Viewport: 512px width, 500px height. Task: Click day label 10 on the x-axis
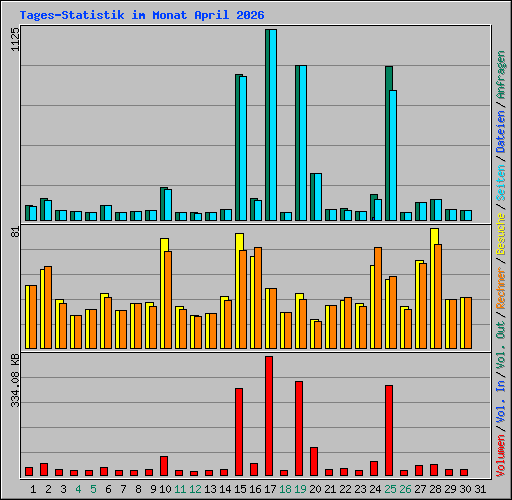coord(165,489)
